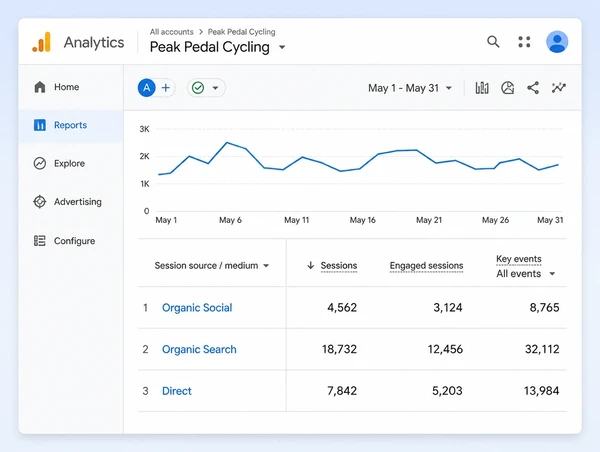Click the Peak Pedal Cycling breadcrumb
The width and height of the screenshot is (600, 452).
pos(241,32)
